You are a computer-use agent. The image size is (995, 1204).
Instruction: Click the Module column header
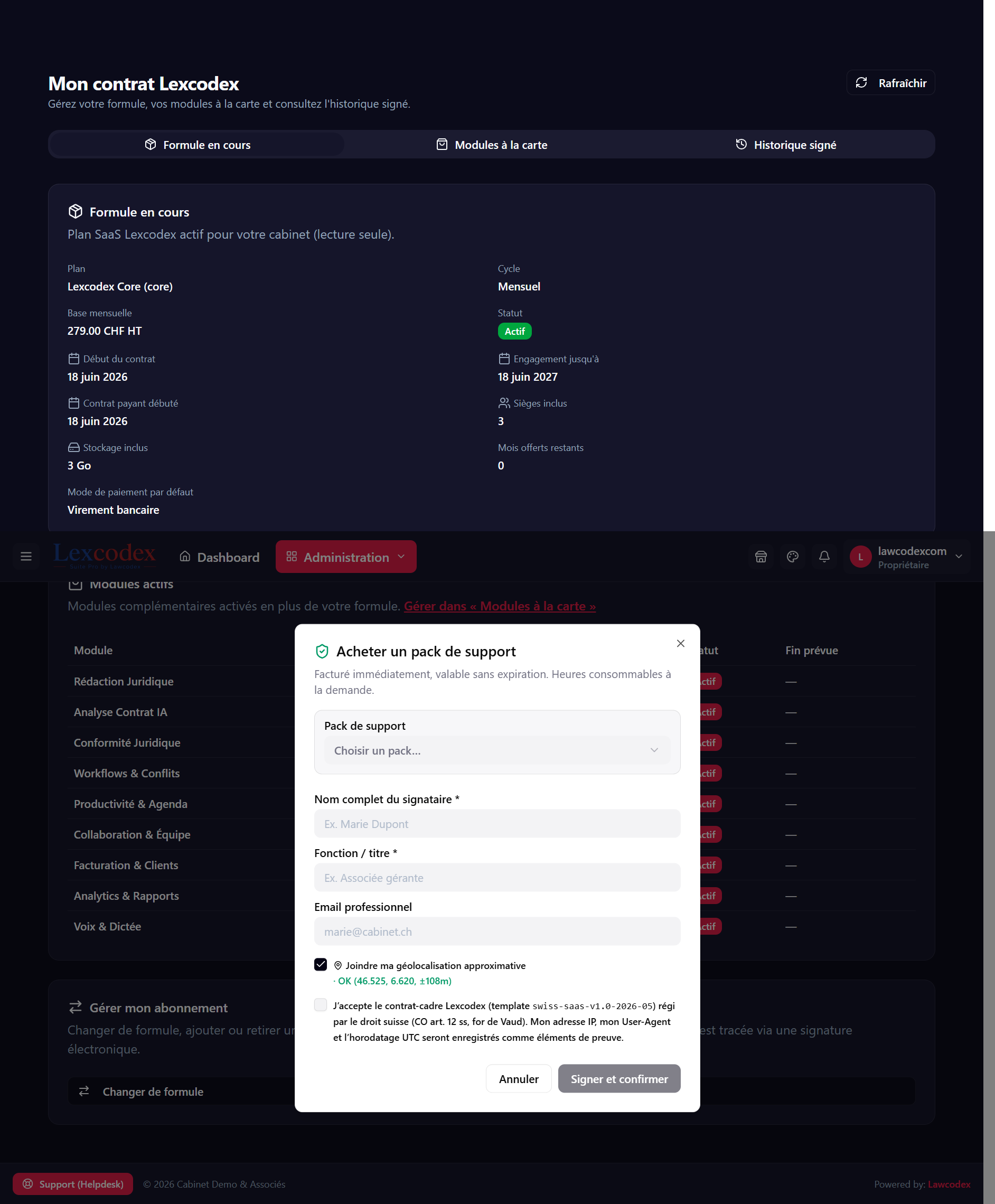tap(93, 651)
